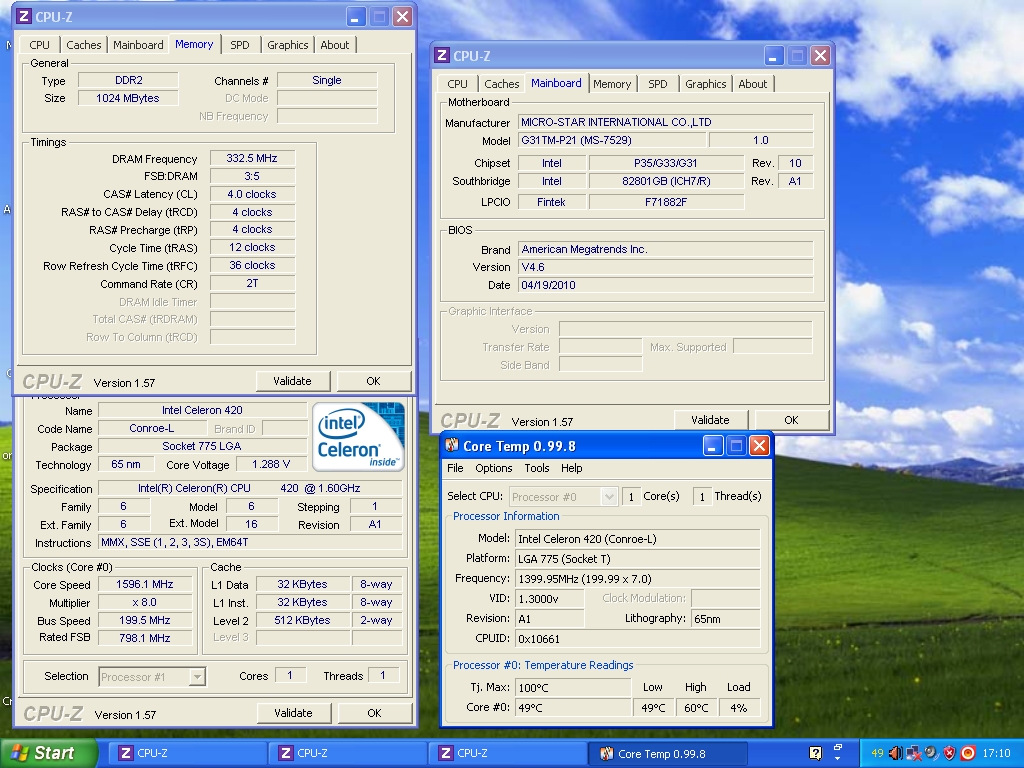Image resolution: width=1024 pixels, height=768 pixels.
Task: Click the Intel Celeron inside logo
Action: 359,436
